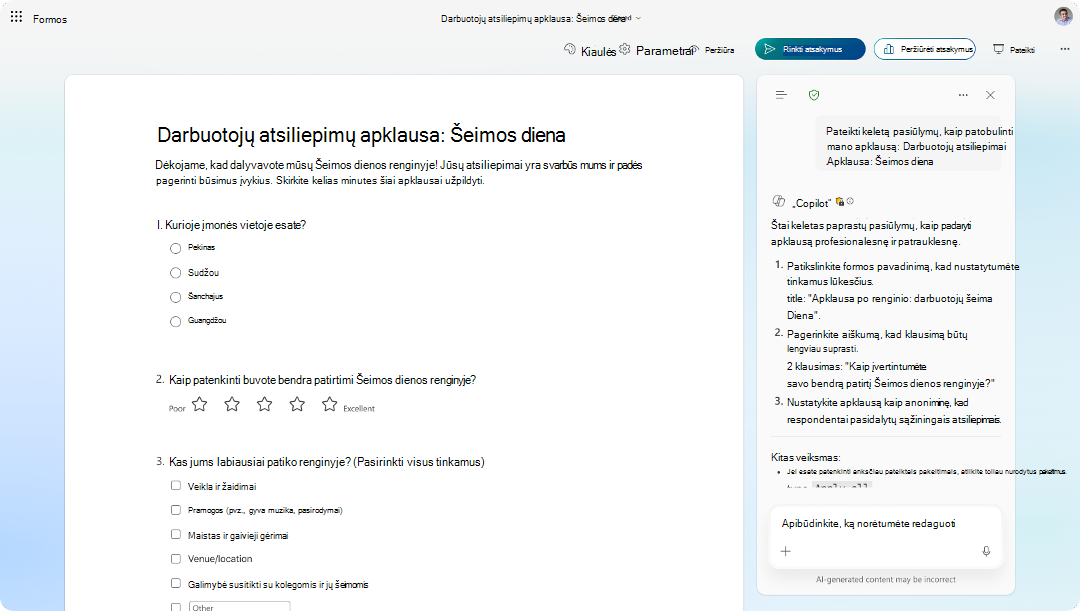The height and width of the screenshot is (612, 1080).
Task: Click the Pateikti present button
Action: pos(1014,50)
